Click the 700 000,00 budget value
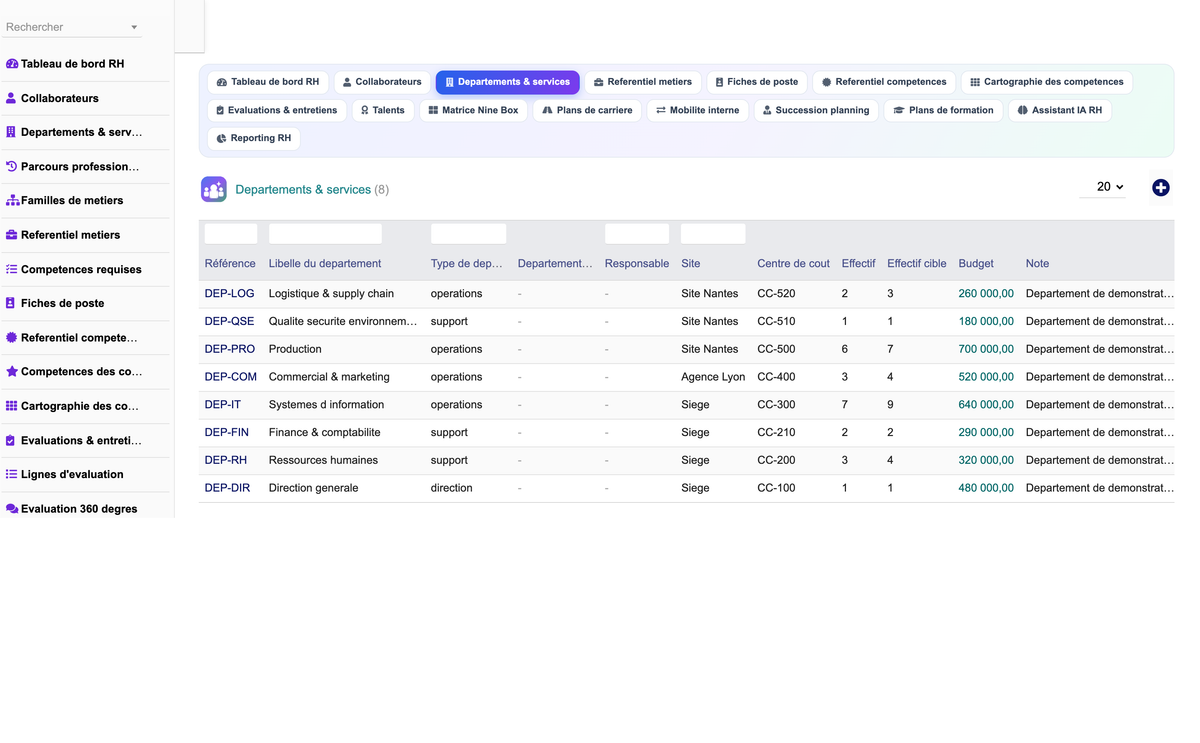The height and width of the screenshot is (743, 1200). point(986,349)
